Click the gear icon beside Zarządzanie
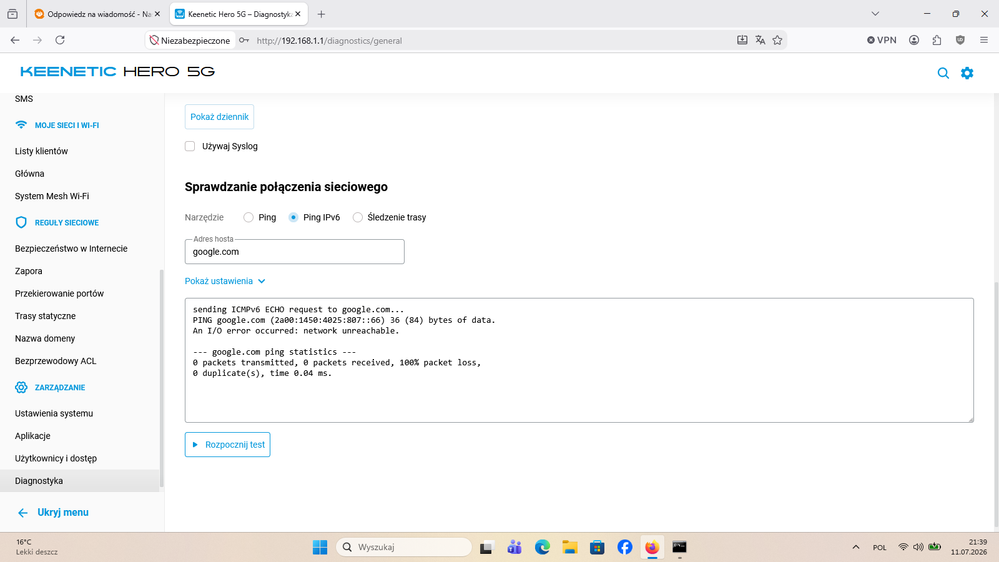Screen dimensions: 999x562 [x=21, y=387]
